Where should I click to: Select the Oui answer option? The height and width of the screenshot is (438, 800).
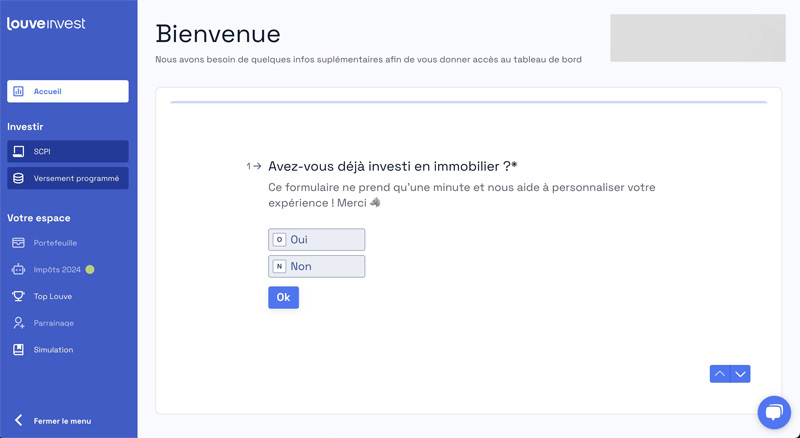pos(316,239)
